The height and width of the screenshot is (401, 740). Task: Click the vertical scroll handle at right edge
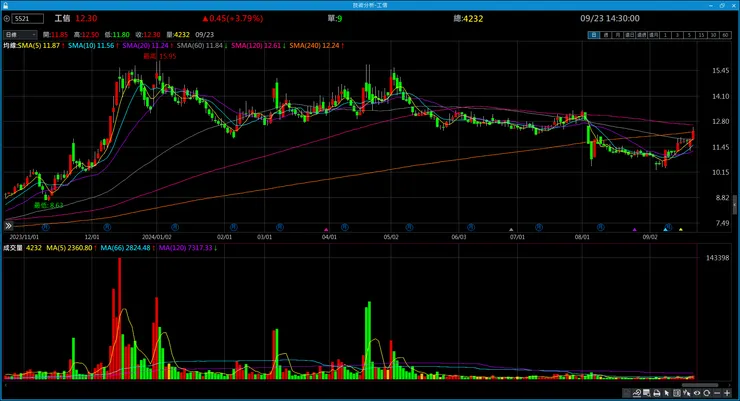735,205
